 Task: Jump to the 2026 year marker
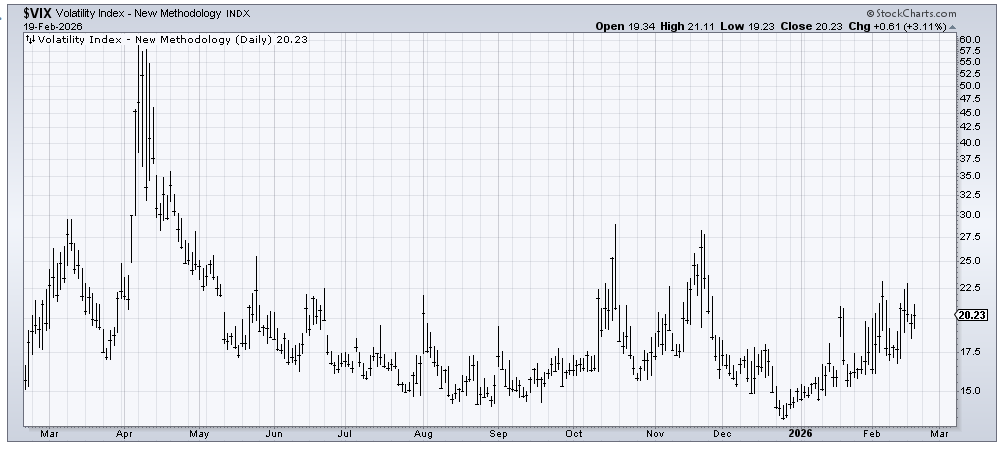(799, 435)
